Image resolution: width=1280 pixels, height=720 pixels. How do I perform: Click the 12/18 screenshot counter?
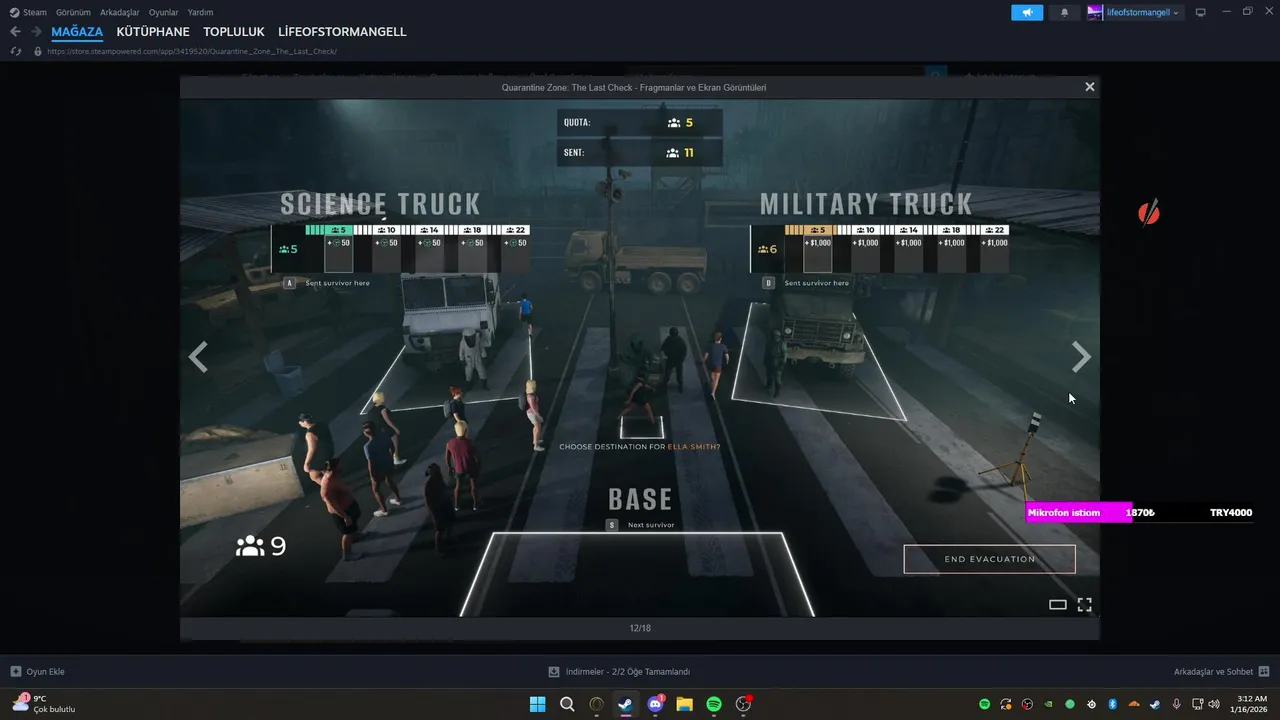point(640,628)
